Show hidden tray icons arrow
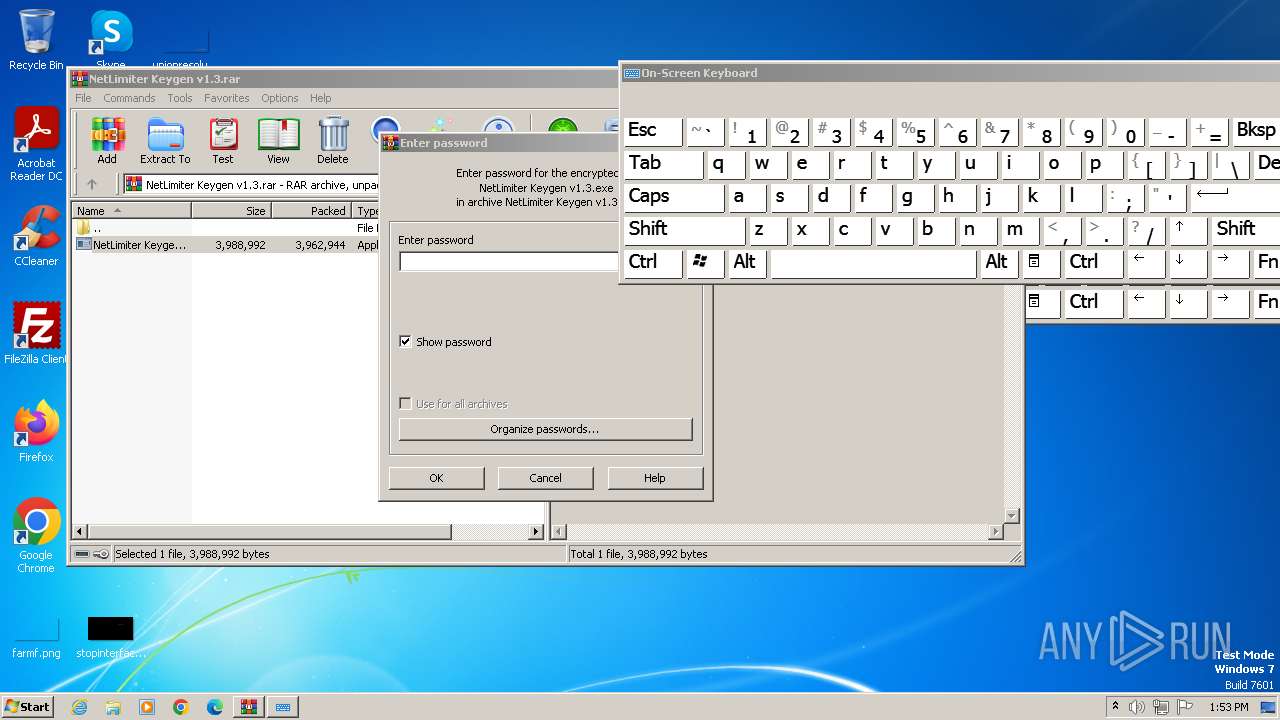1280x720 pixels. coord(1115,707)
